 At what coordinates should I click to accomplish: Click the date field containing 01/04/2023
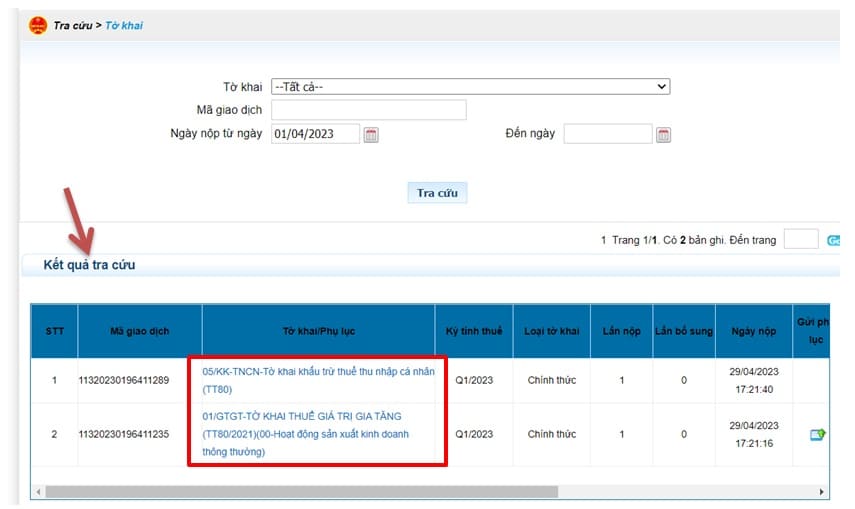point(315,134)
